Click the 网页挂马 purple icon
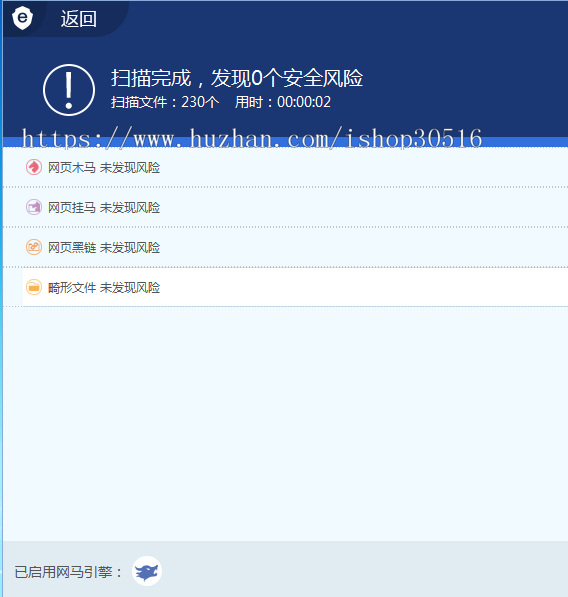Screen dimensions: 568x597 coord(34,207)
